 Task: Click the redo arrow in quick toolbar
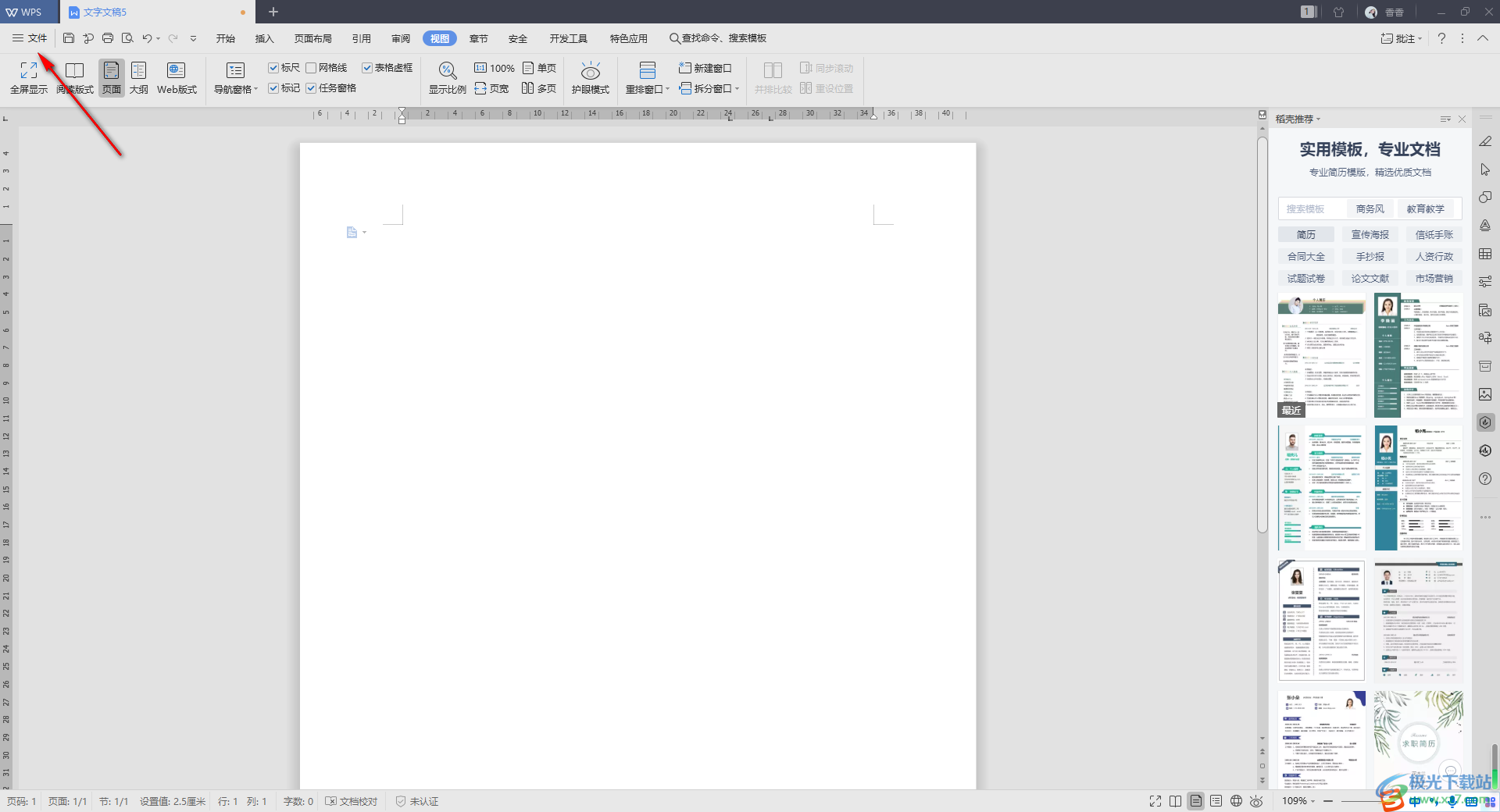coord(173,38)
